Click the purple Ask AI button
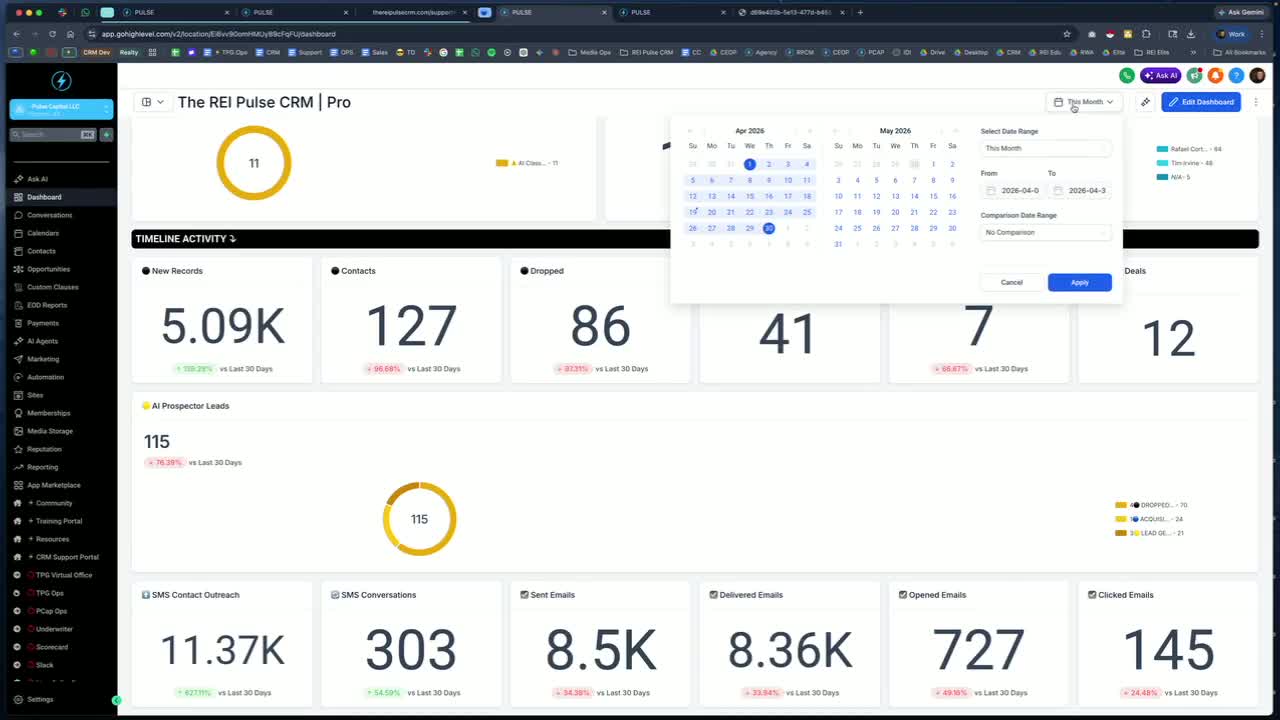Viewport: 1280px width, 720px height. click(x=1160, y=75)
